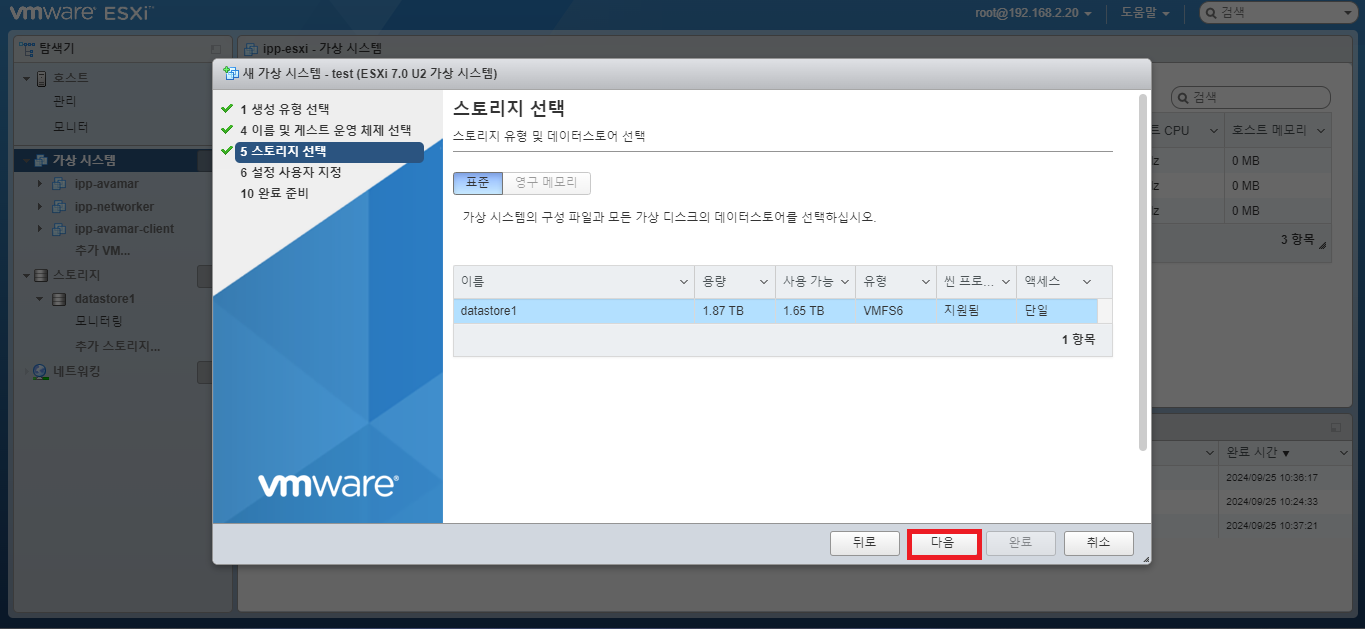Open the 유형 column dropdown arrow
This screenshot has height=629, width=1365.
tap(925, 282)
